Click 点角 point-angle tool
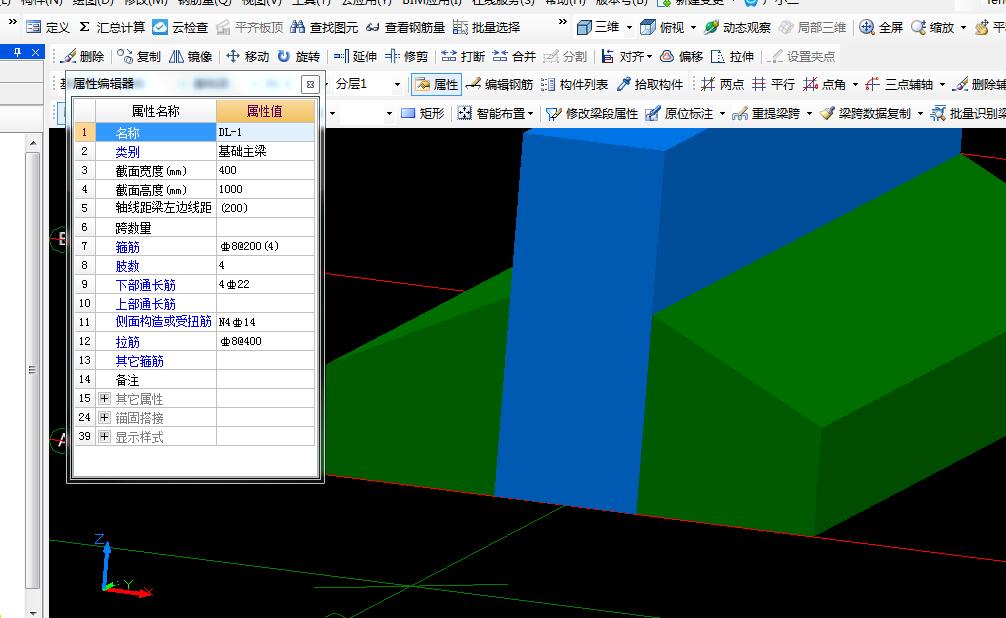1006x618 pixels. (824, 84)
